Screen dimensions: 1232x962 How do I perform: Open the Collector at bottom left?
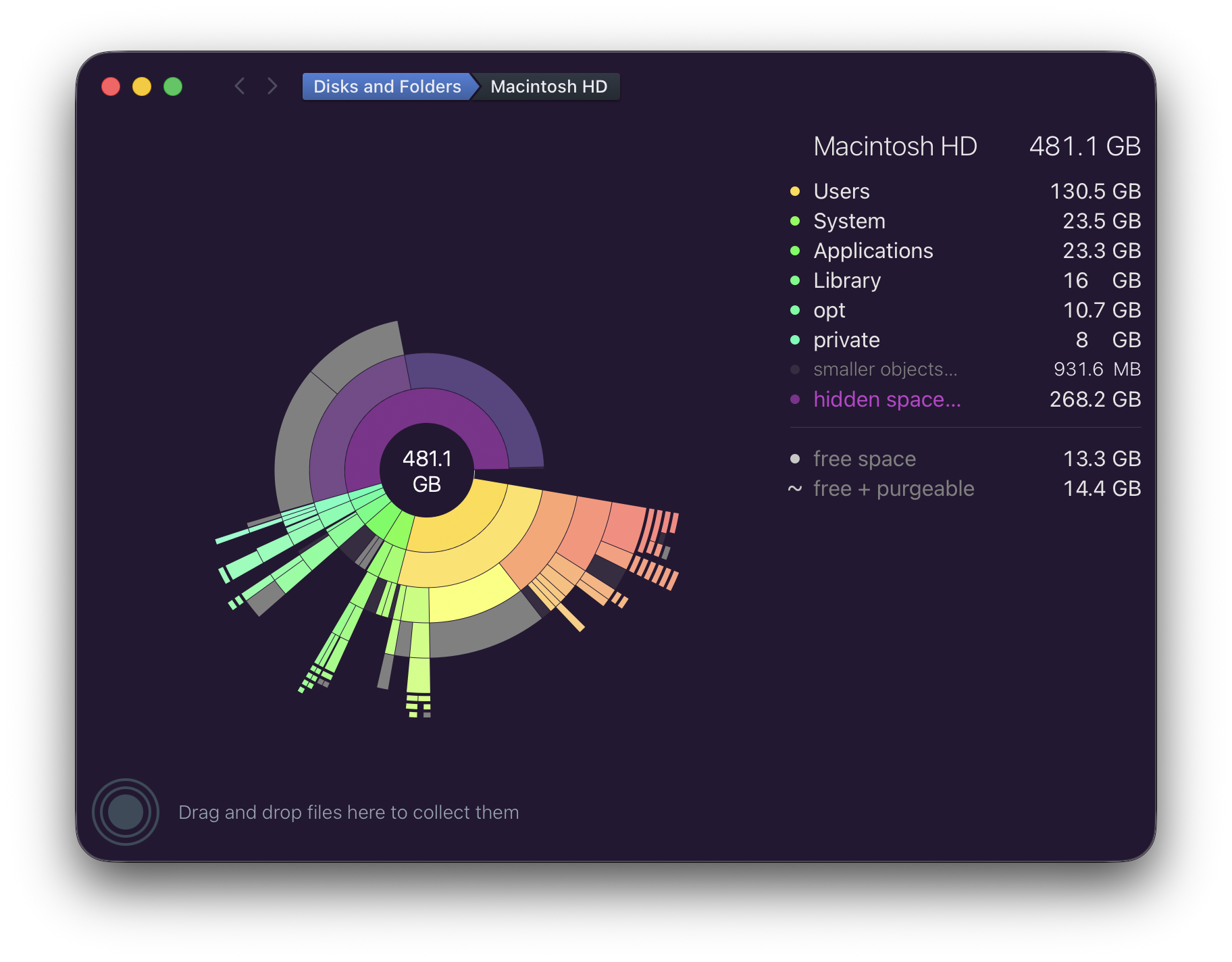click(126, 811)
